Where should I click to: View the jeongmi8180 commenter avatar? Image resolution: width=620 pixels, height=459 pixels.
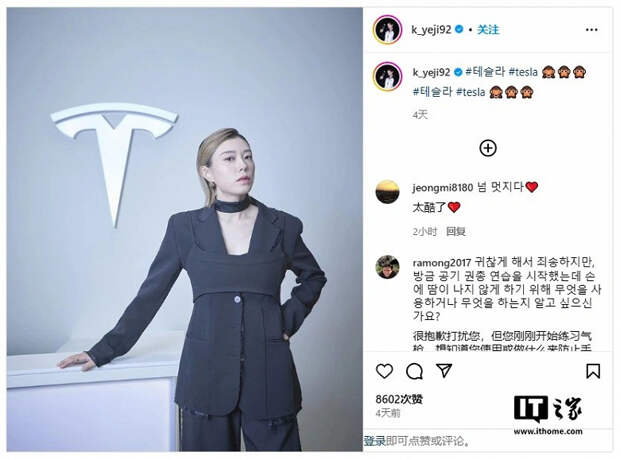(x=387, y=191)
